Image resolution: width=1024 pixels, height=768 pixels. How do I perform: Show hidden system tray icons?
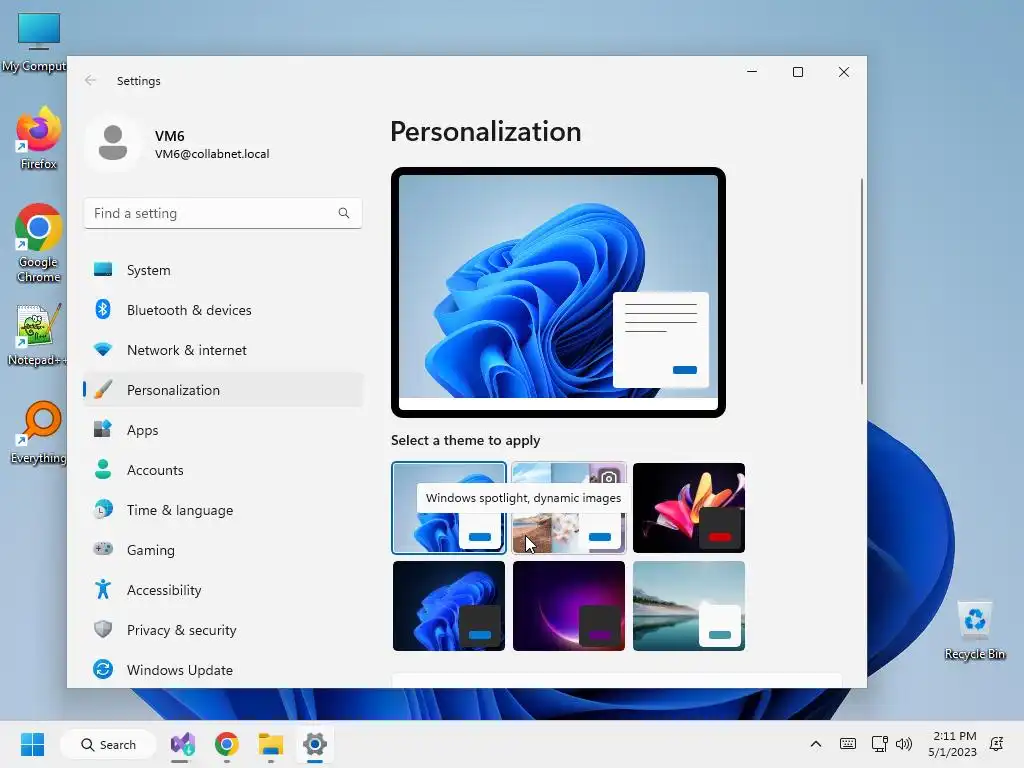tap(816, 744)
